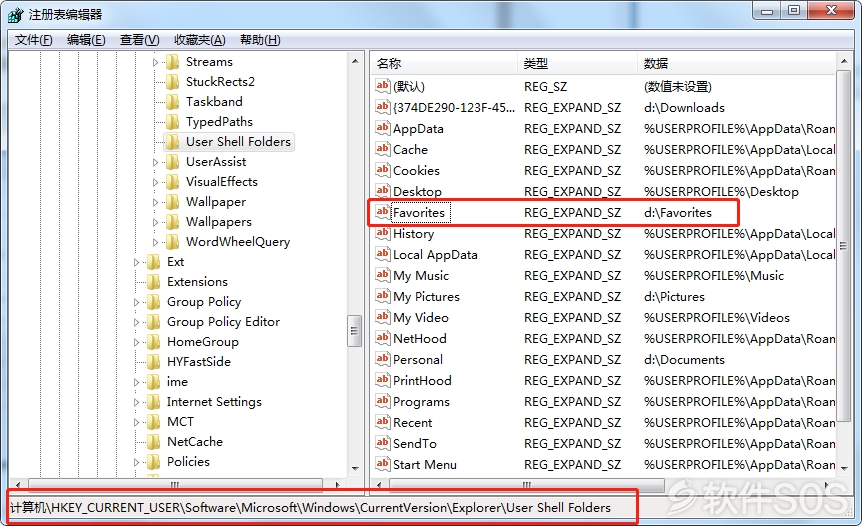Open the 收藏夹(A) menu
Image resolution: width=862 pixels, height=526 pixels.
point(200,40)
